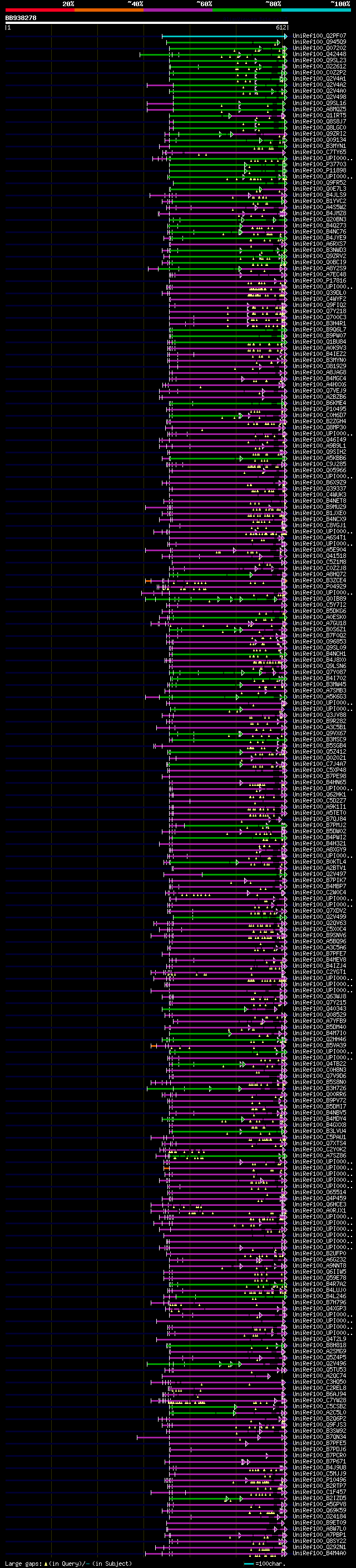Open hit UniRef100_Q2V4A1
The image size is (356, 1568).
point(319,78)
